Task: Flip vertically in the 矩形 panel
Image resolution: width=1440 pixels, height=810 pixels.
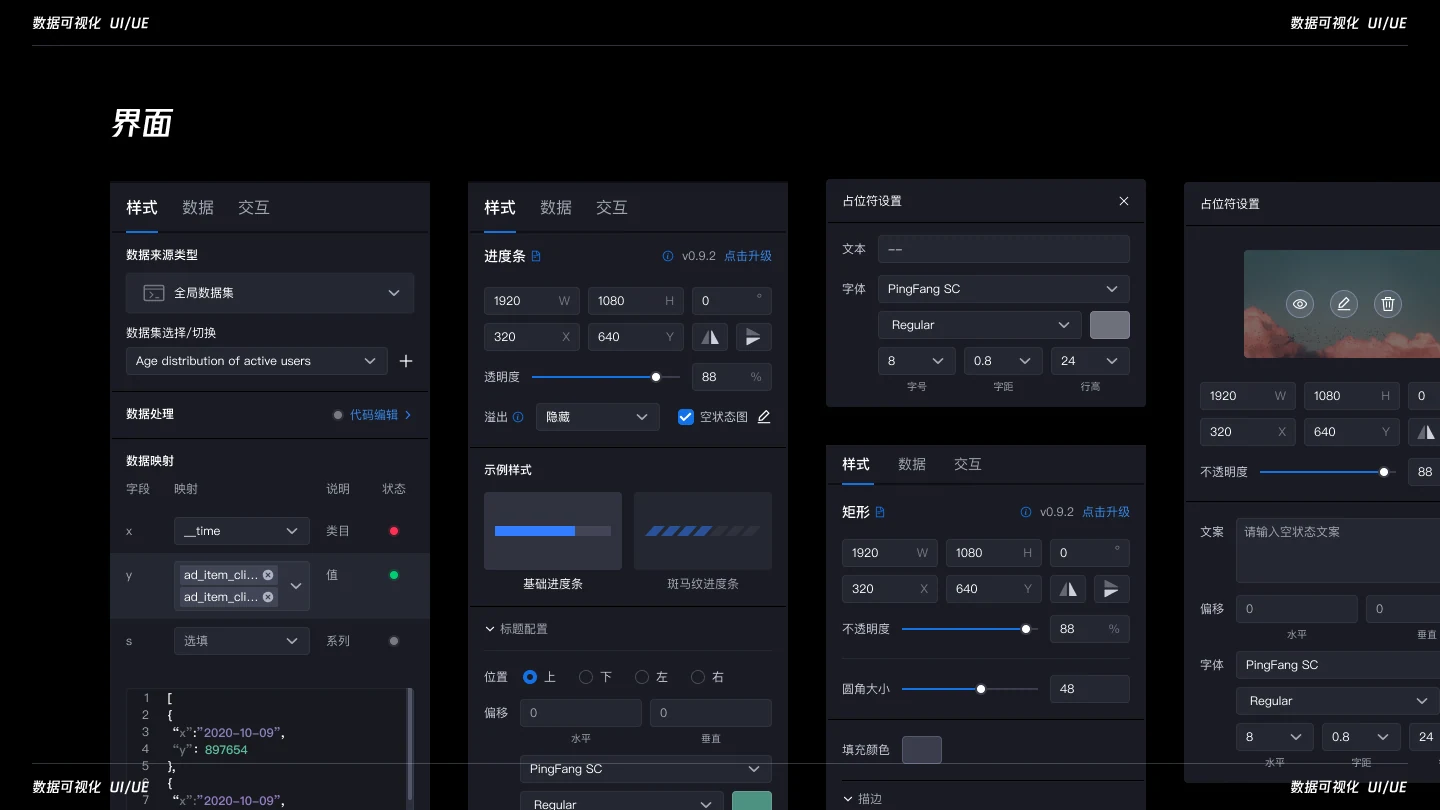Action: point(1112,589)
